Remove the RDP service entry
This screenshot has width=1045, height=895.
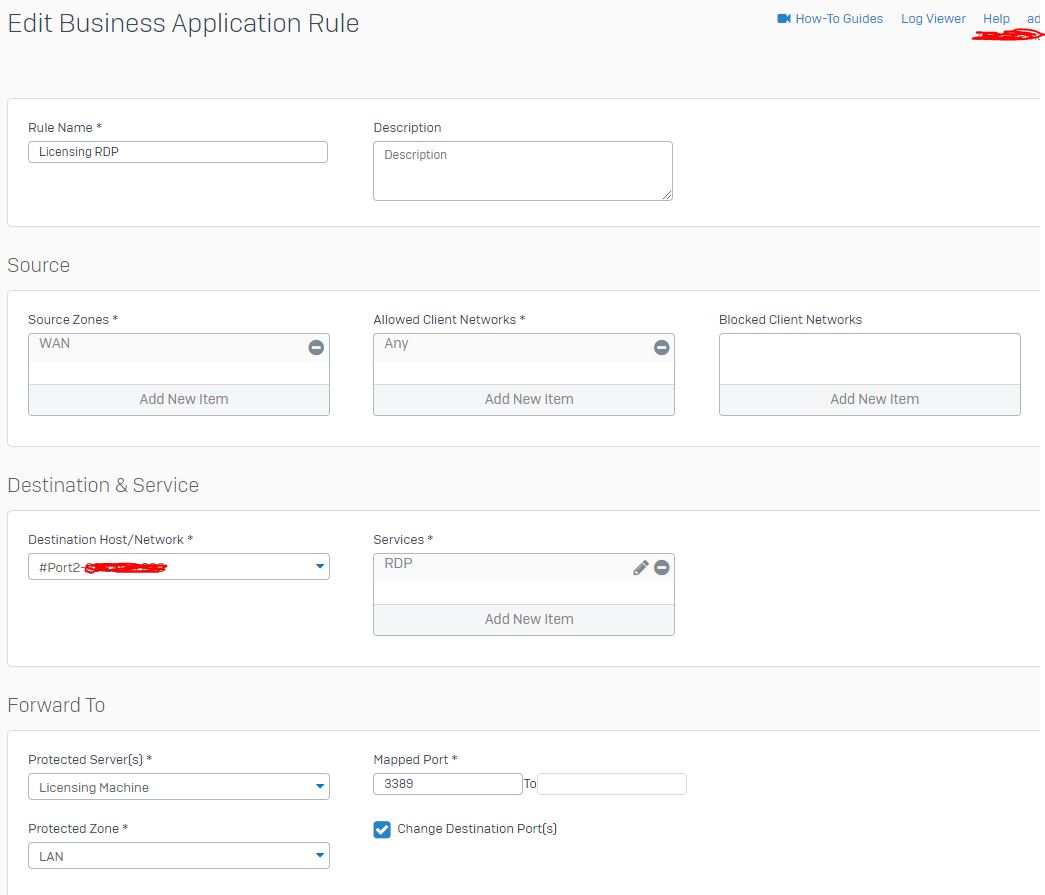(x=661, y=568)
